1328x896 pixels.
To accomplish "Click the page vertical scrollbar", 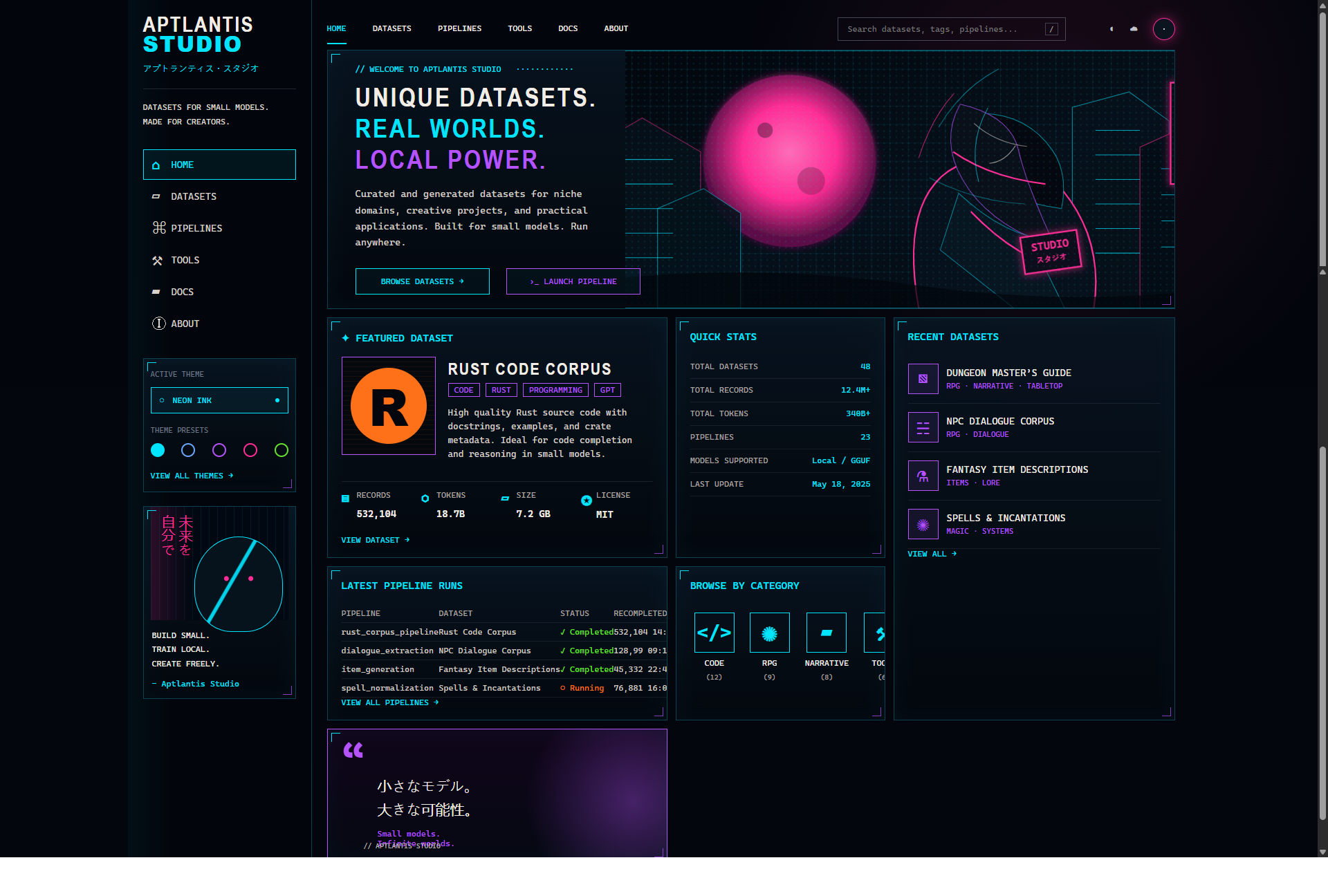I will (x=1322, y=429).
